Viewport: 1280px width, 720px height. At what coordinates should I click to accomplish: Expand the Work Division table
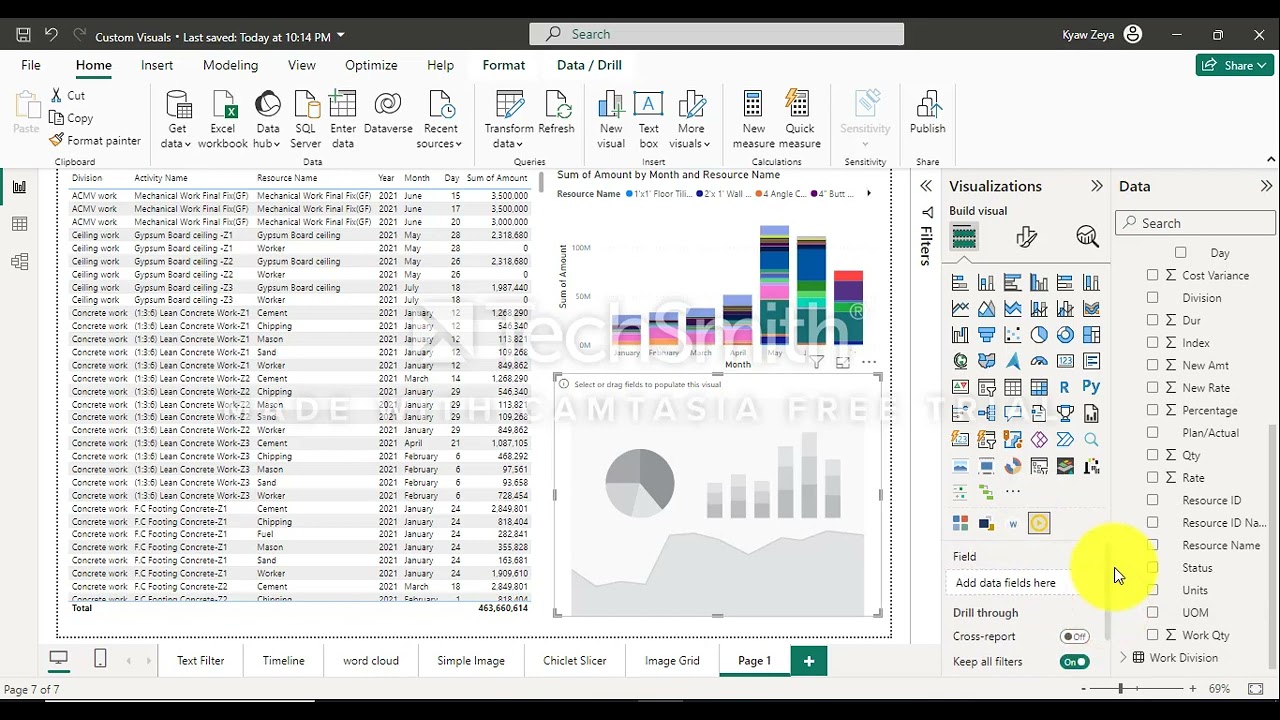pyautogui.click(x=1124, y=658)
